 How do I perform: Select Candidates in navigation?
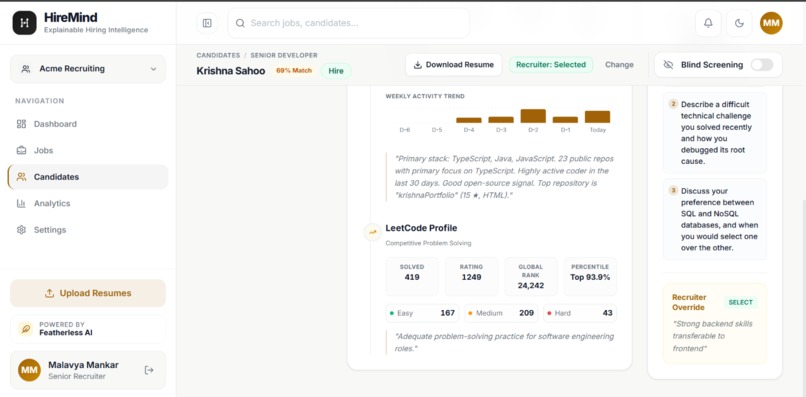point(88,177)
